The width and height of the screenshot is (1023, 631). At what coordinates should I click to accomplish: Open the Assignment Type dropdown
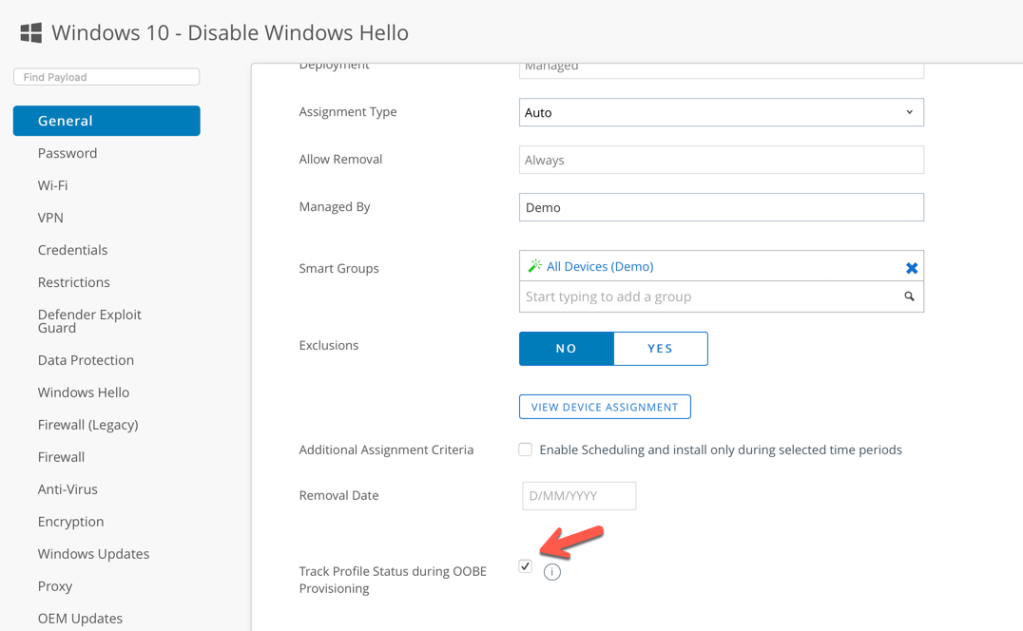720,112
